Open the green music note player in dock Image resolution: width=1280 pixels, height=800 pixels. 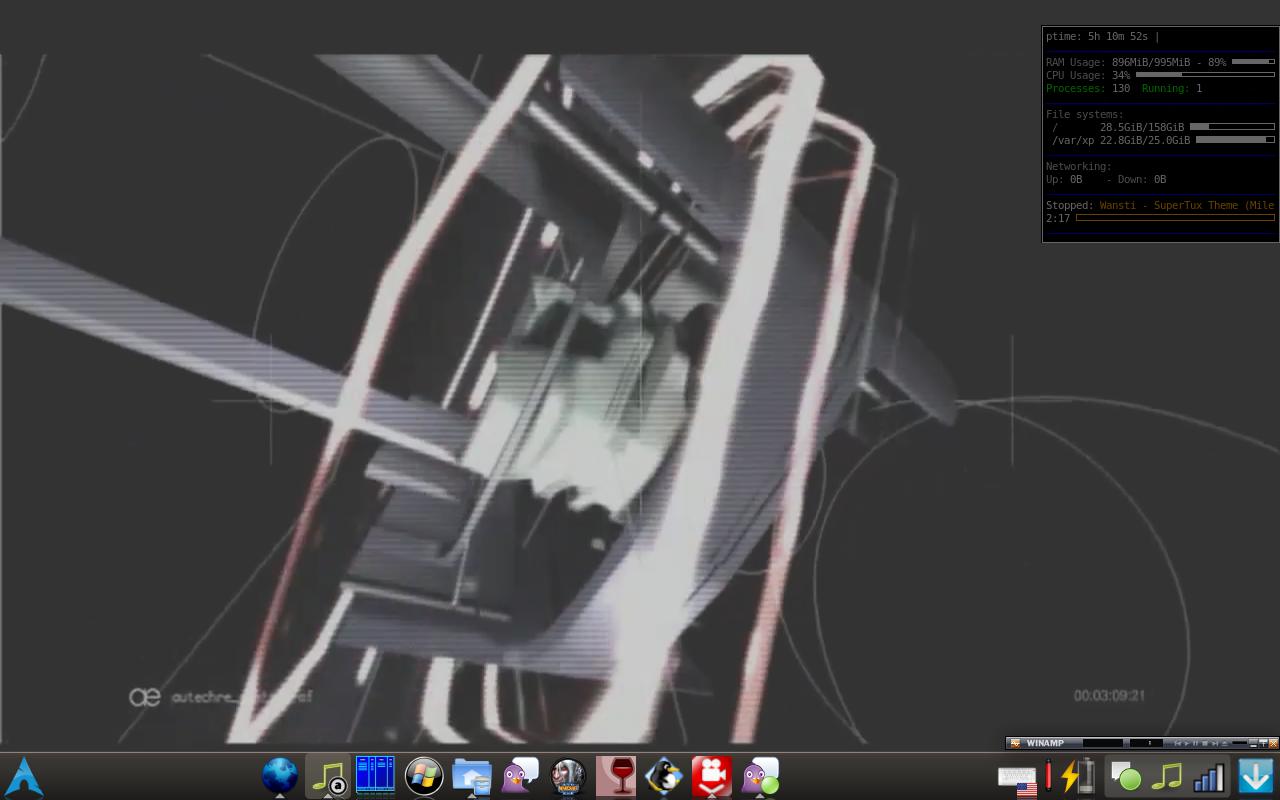pyautogui.click(x=328, y=776)
